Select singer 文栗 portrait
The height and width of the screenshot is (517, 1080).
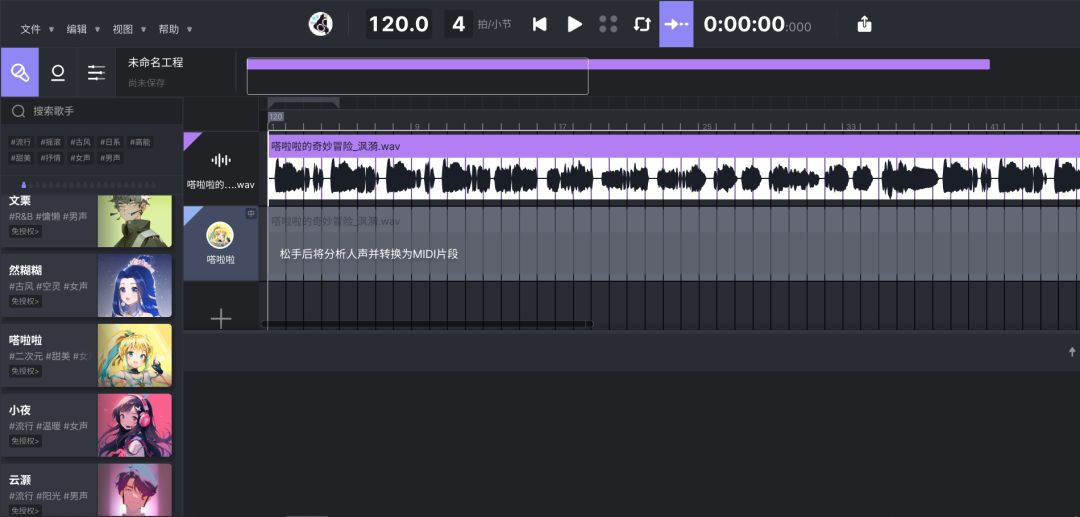pyautogui.click(x=135, y=220)
